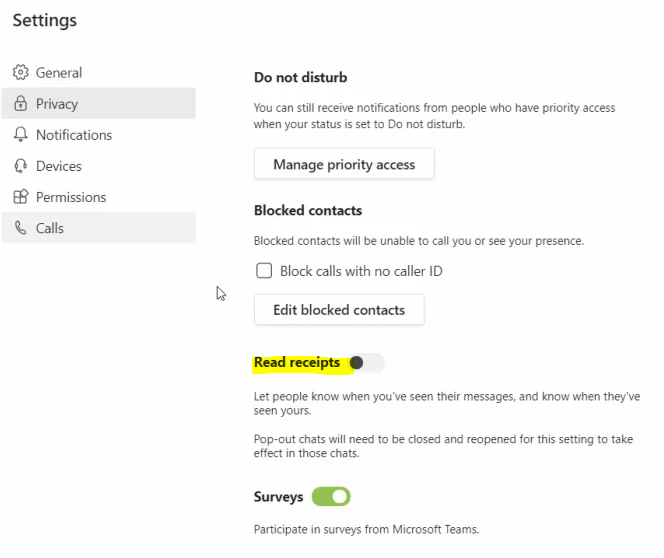Check the Block calls with no caller ID box
Image resolution: width=664 pixels, height=558 pixels.
[265, 271]
